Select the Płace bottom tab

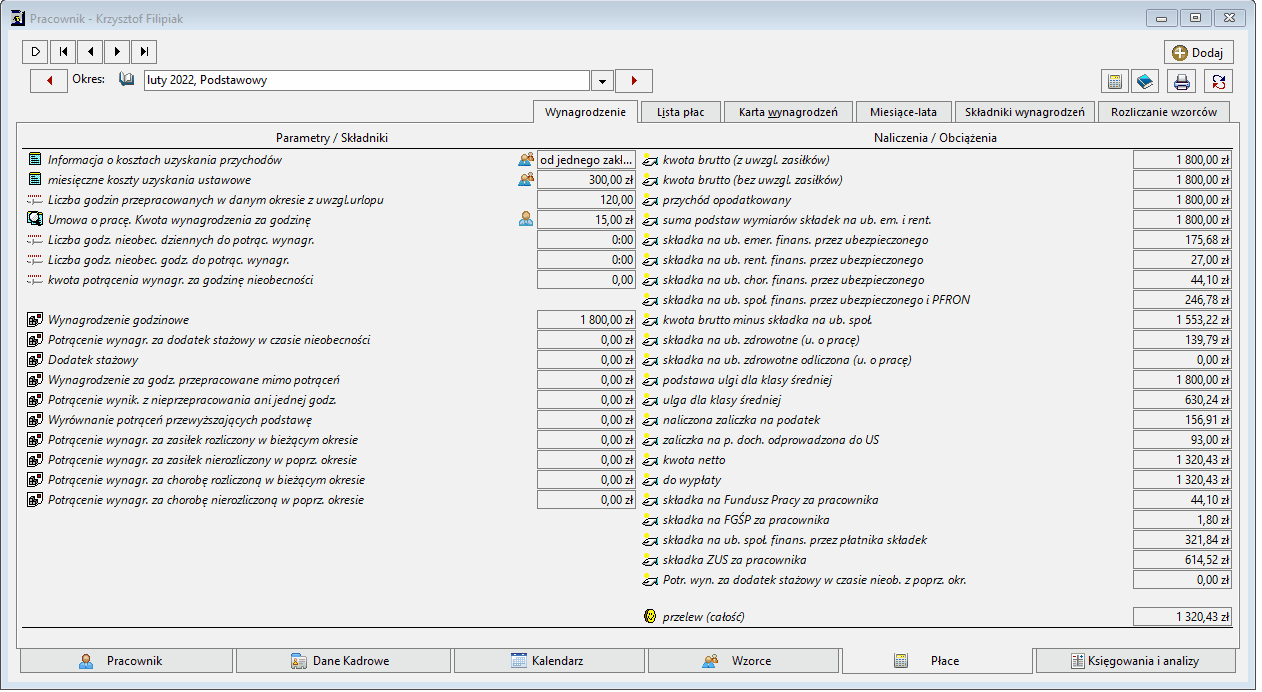coord(937,661)
